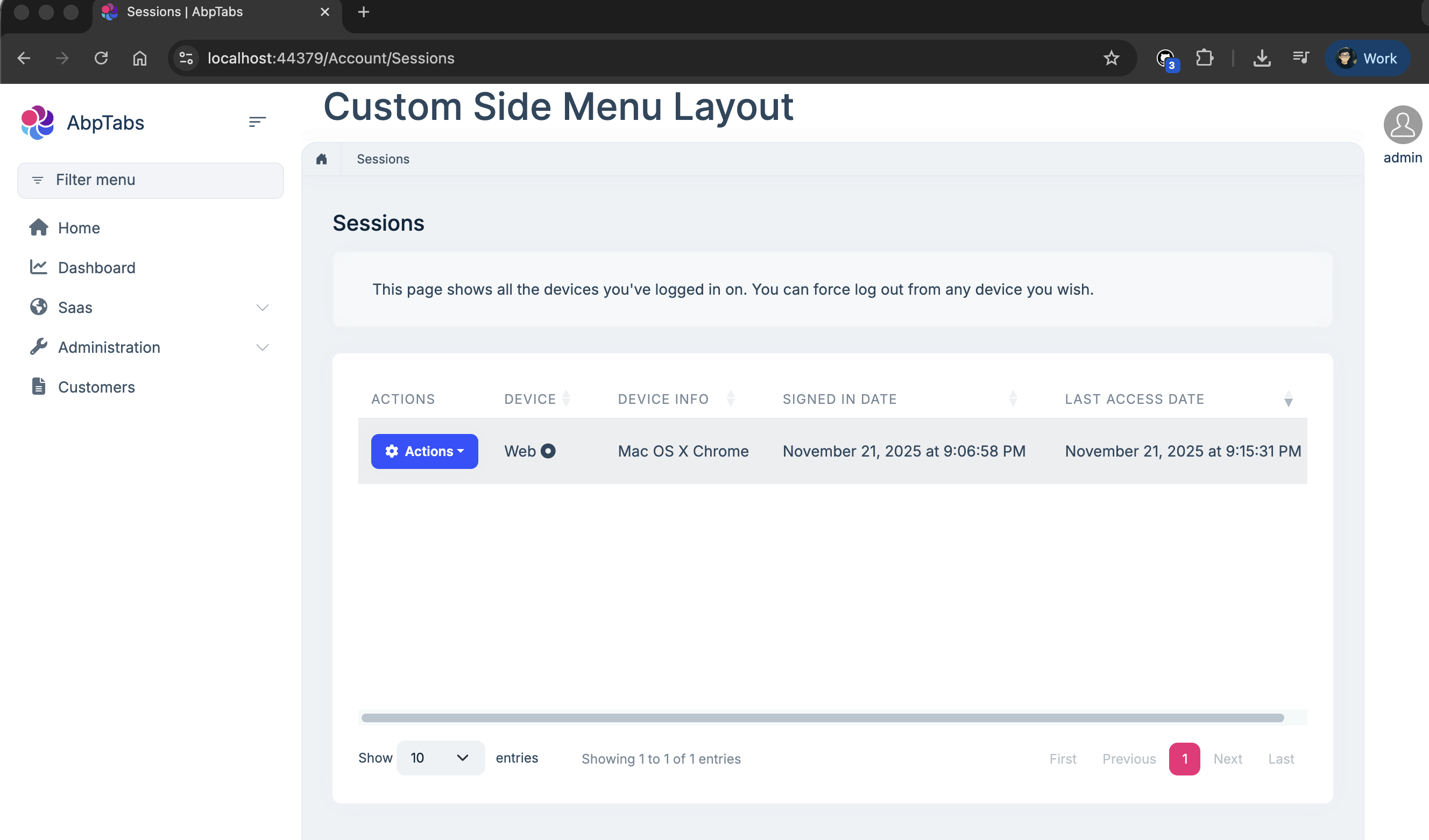Screen dimensions: 1429x840
Task: Open the Customers menu item
Action: point(96,387)
